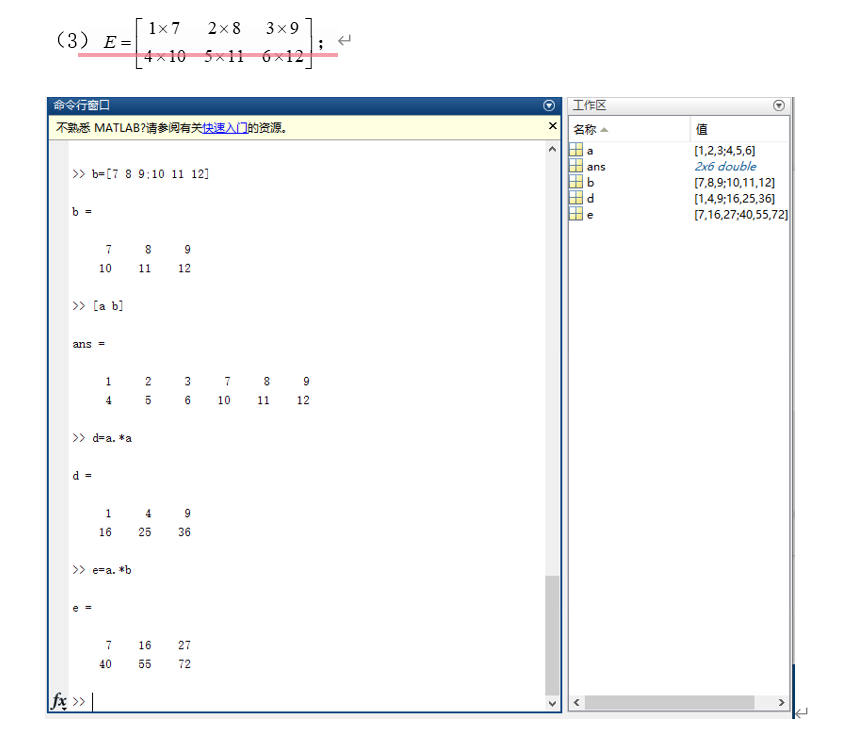The width and height of the screenshot is (847, 734).
Task: Sort Workspace by the 值 column header
Action: pyautogui.click(x=740, y=129)
